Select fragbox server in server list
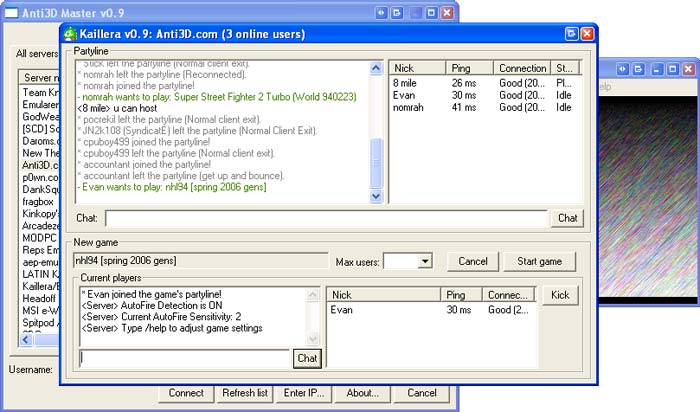This screenshot has width=700, height=412. tap(38, 201)
